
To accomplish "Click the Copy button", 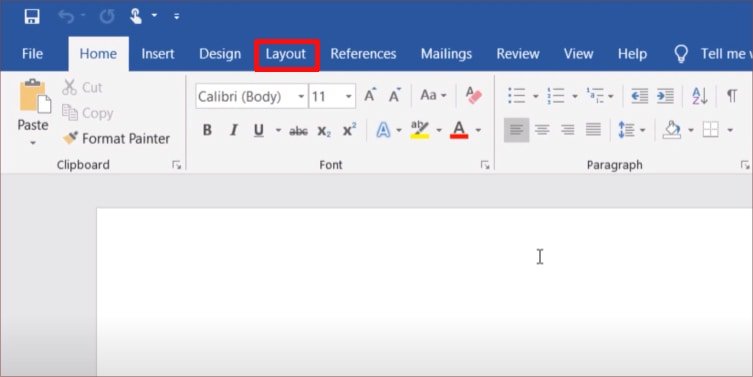I will coord(87,113).
